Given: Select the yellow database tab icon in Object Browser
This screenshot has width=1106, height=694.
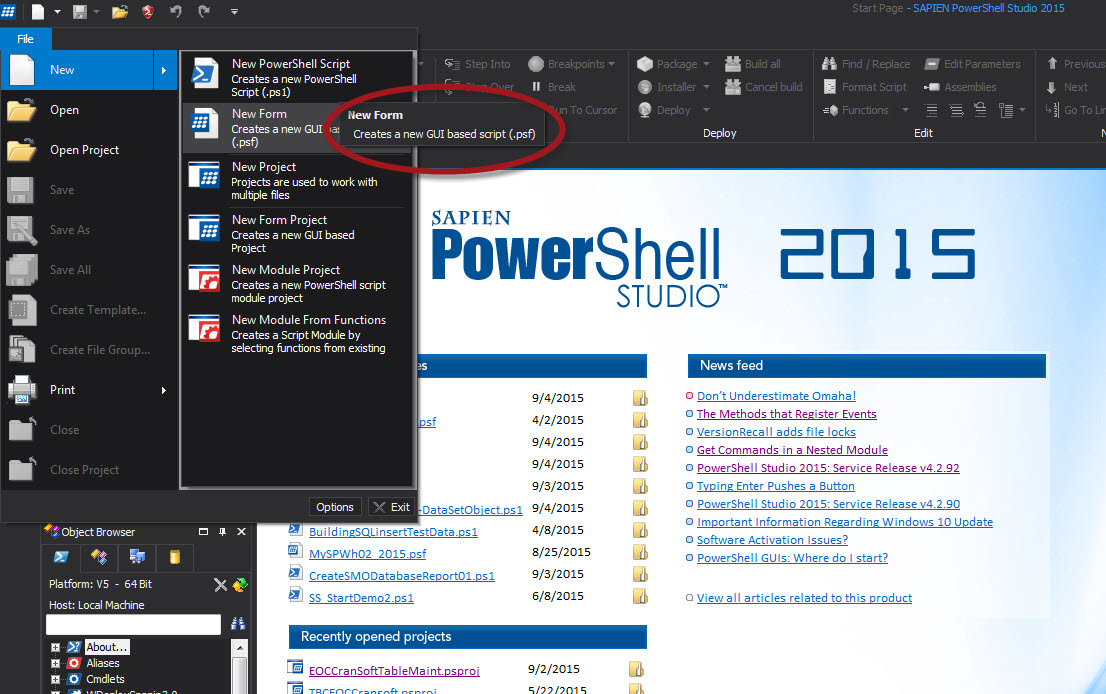Looking at the screenshot, I should 175,557.
